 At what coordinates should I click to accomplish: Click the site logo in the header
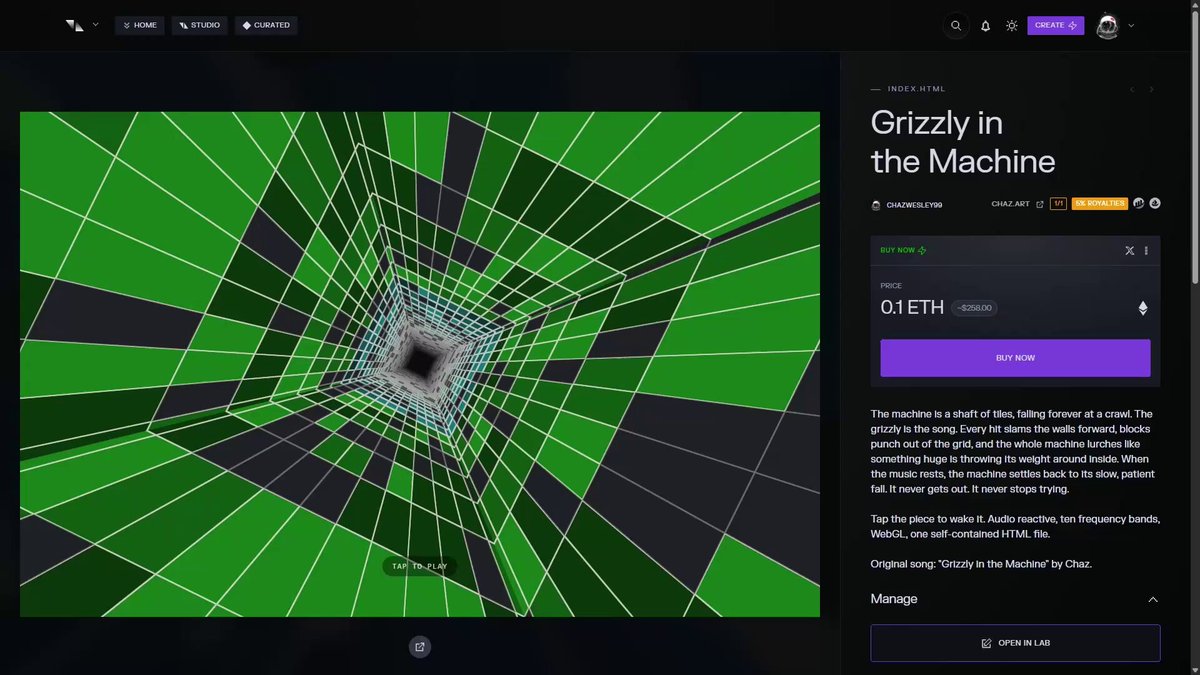click(74, 25)
